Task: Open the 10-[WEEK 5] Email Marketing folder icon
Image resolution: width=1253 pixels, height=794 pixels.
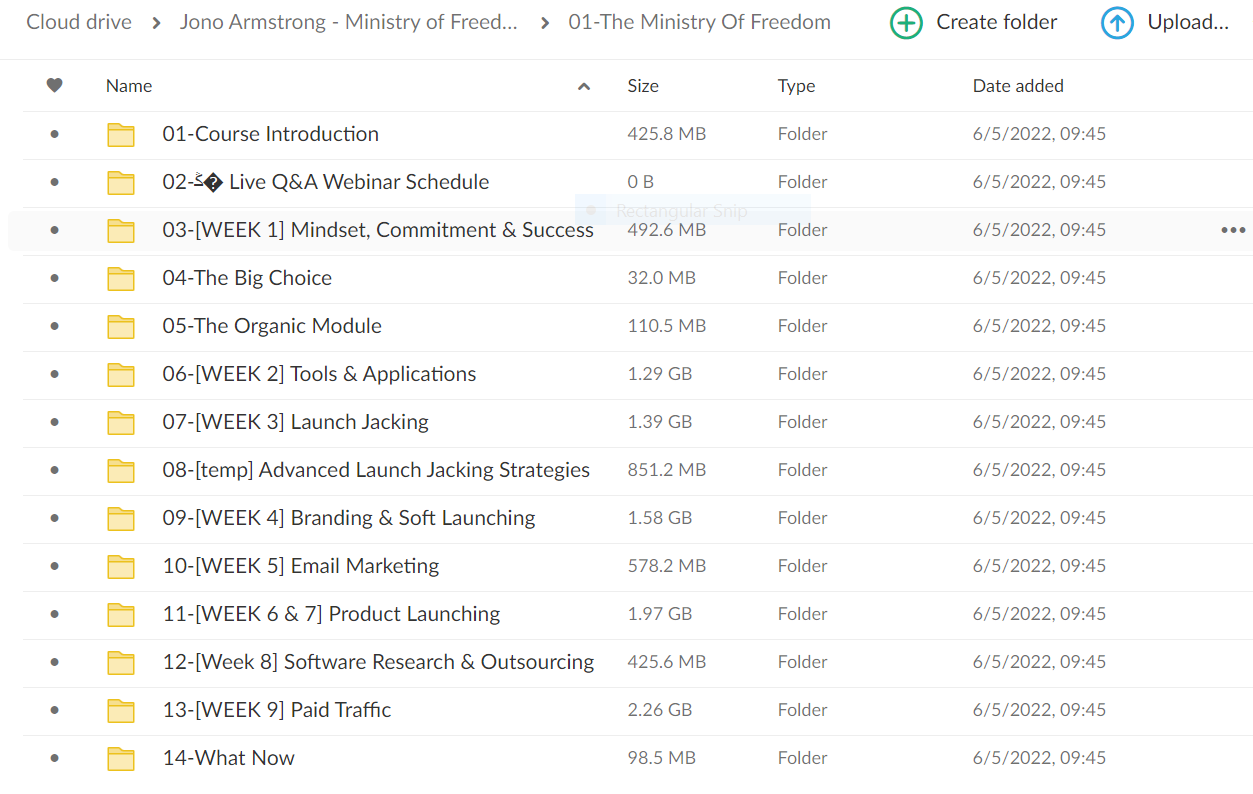Action: tap(121, 566)
